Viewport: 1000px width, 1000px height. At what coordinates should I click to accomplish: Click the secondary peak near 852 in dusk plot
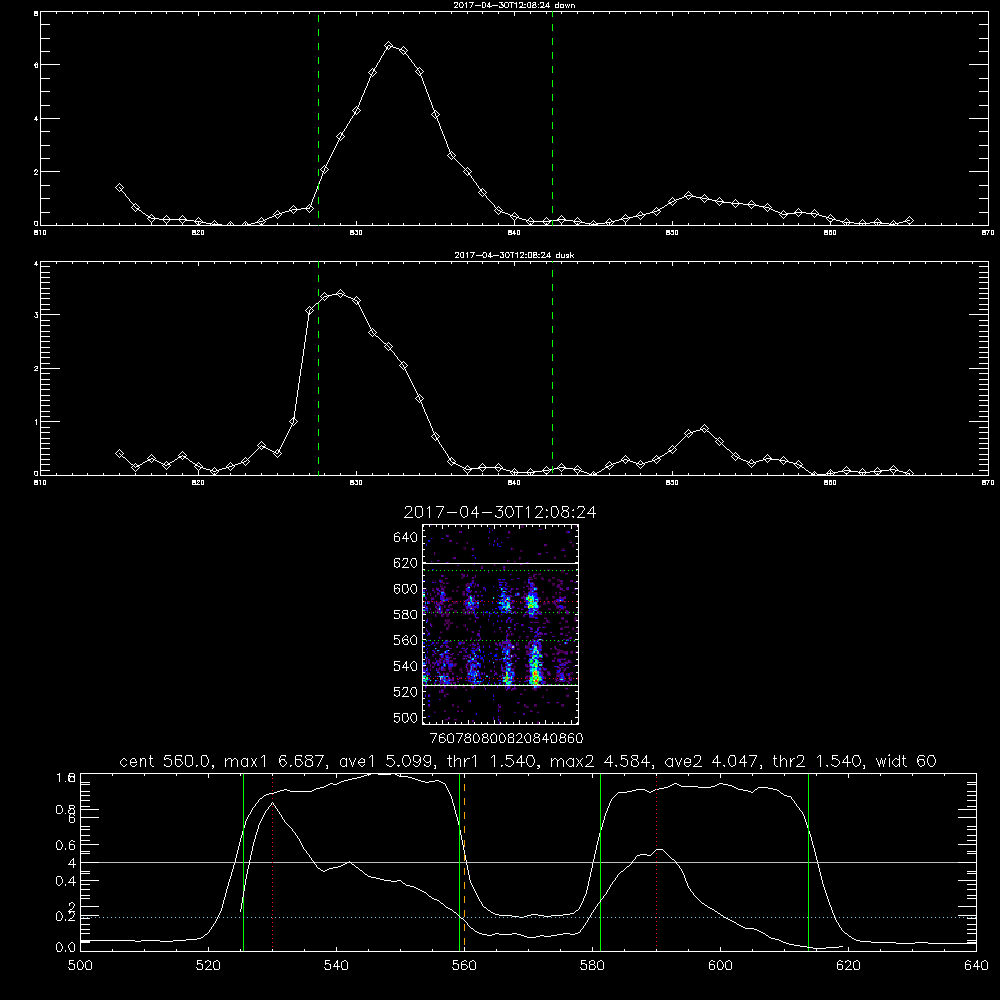pyautogui.click(x=704, y=429)
